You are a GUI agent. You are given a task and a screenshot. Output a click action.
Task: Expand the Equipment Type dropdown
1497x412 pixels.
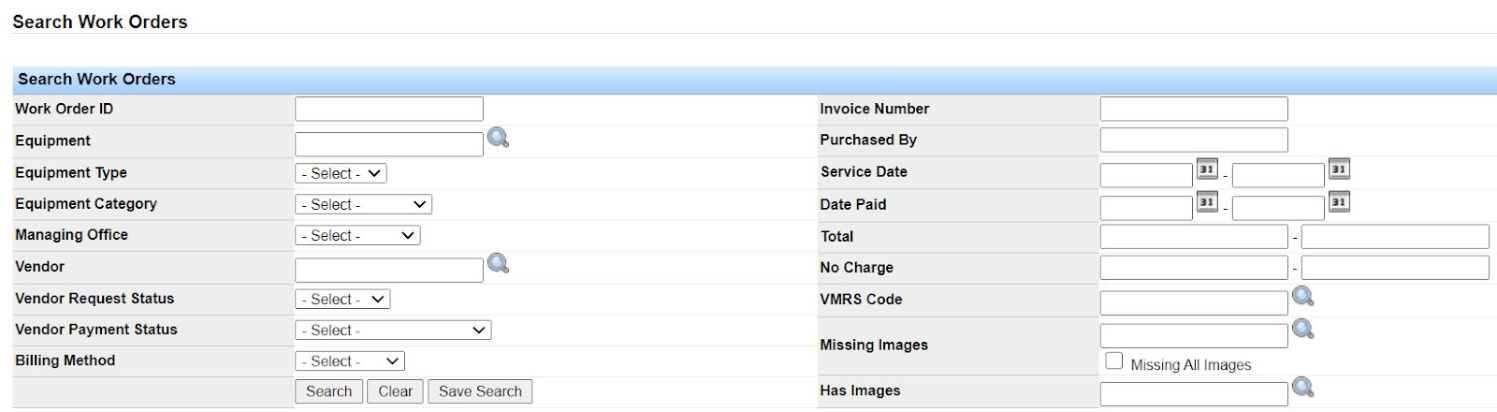pyautogui.click(x=342, y=173)
